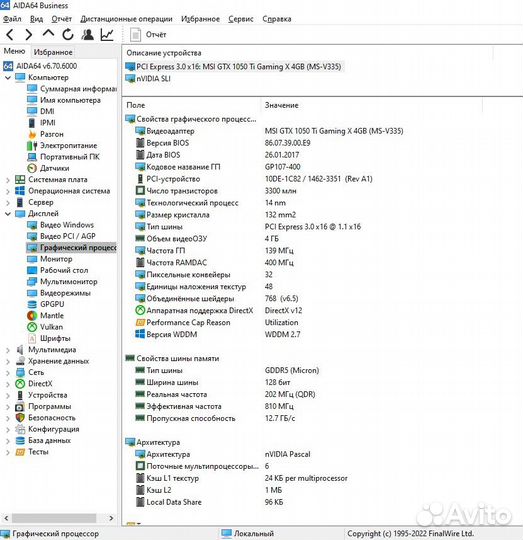
Task: Open the Сервис menu
Action: pos(241,19)
